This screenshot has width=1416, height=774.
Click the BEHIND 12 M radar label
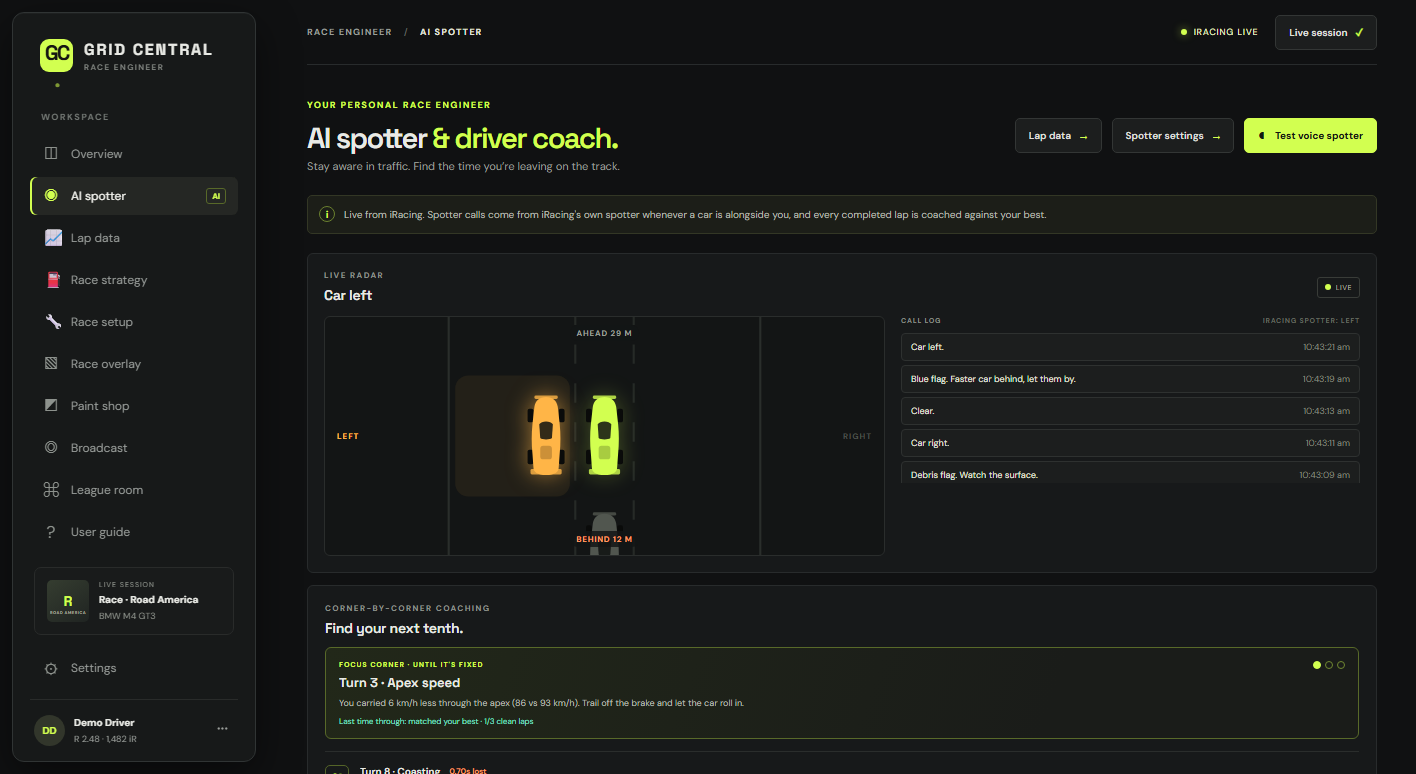[604, 539]
